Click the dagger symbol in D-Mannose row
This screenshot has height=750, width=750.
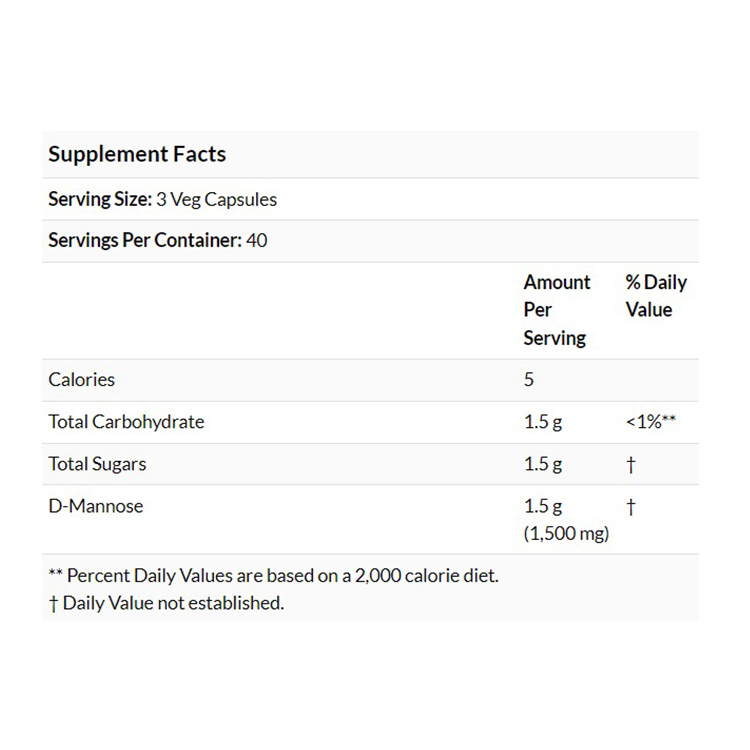coord(631,507)
